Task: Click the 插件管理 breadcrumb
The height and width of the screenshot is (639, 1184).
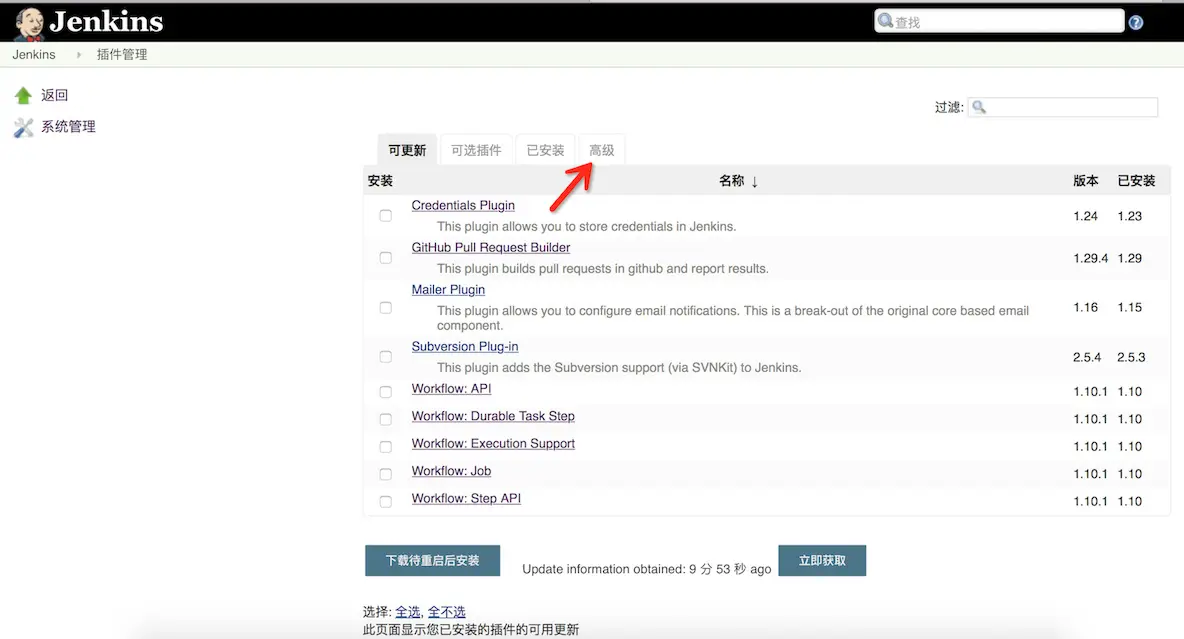Action: pos(122,54)
